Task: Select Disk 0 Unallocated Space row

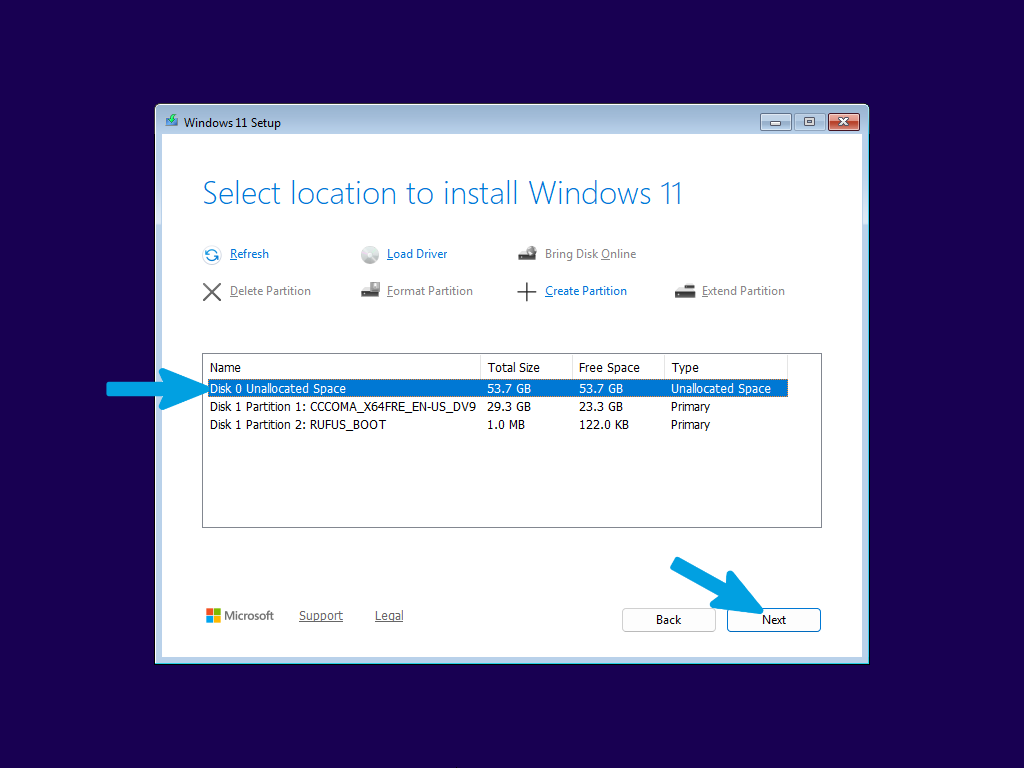Action: pyautogui.click(x=498, y=388)
